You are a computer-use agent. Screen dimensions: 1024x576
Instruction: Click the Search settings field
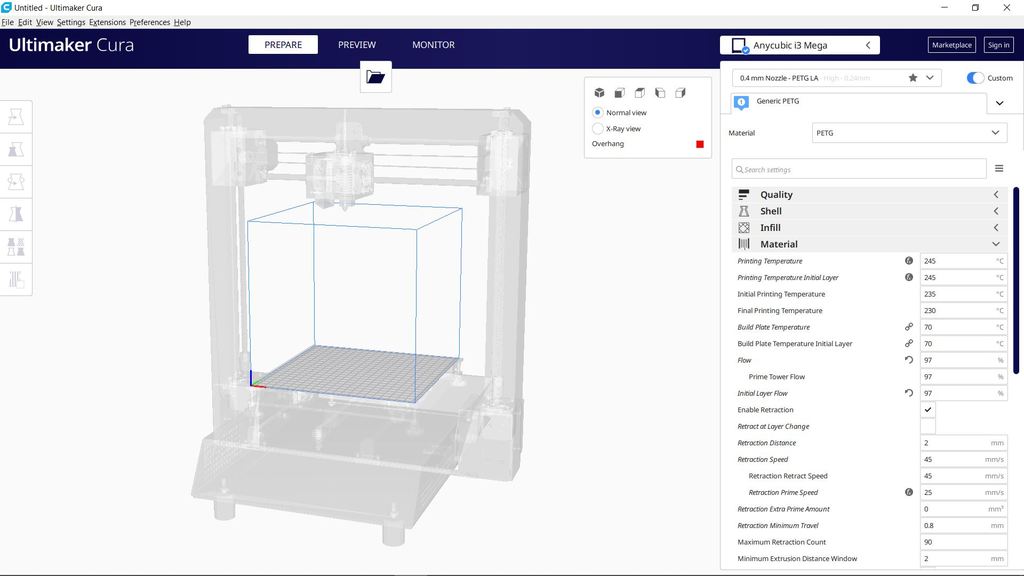(859, 169)
